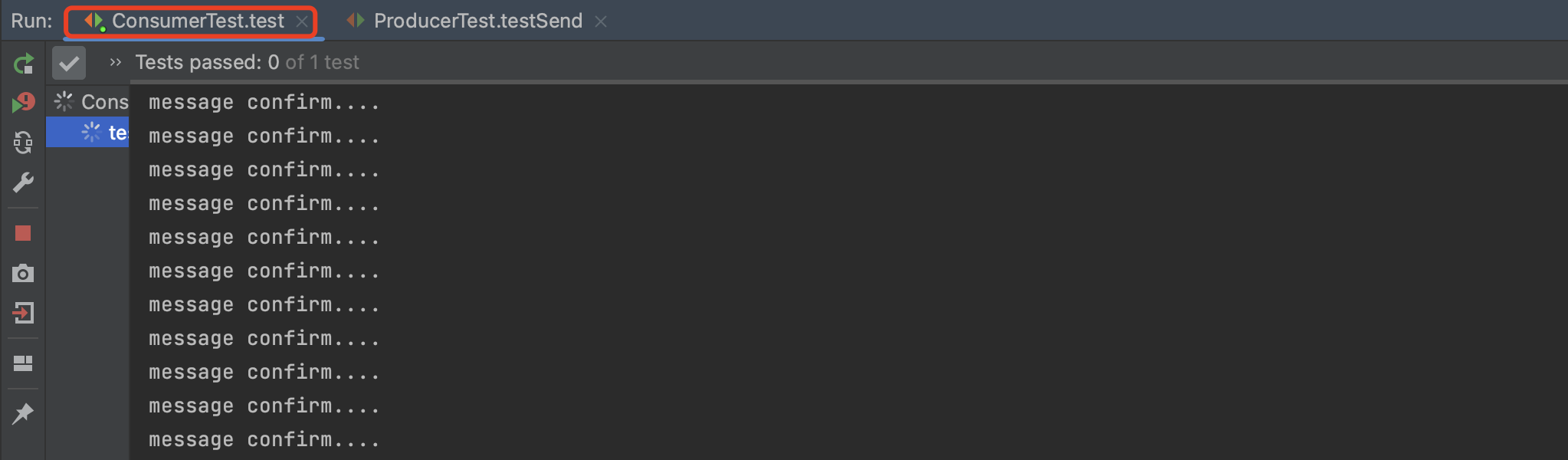This screenshot has width=1568, height=460.
Task: Stop the running test with red square
Action: click(23, 233)
